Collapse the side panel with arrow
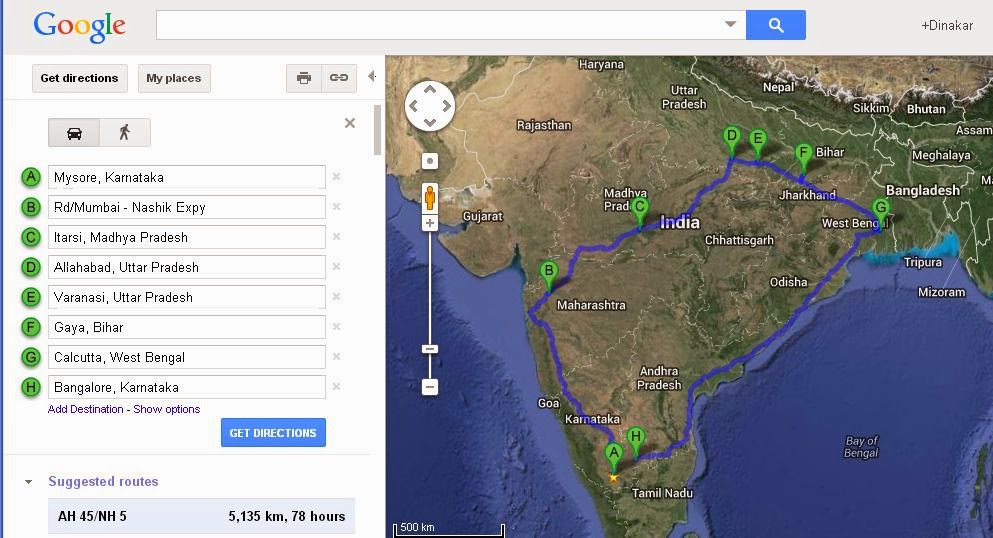 pos(372,77)
